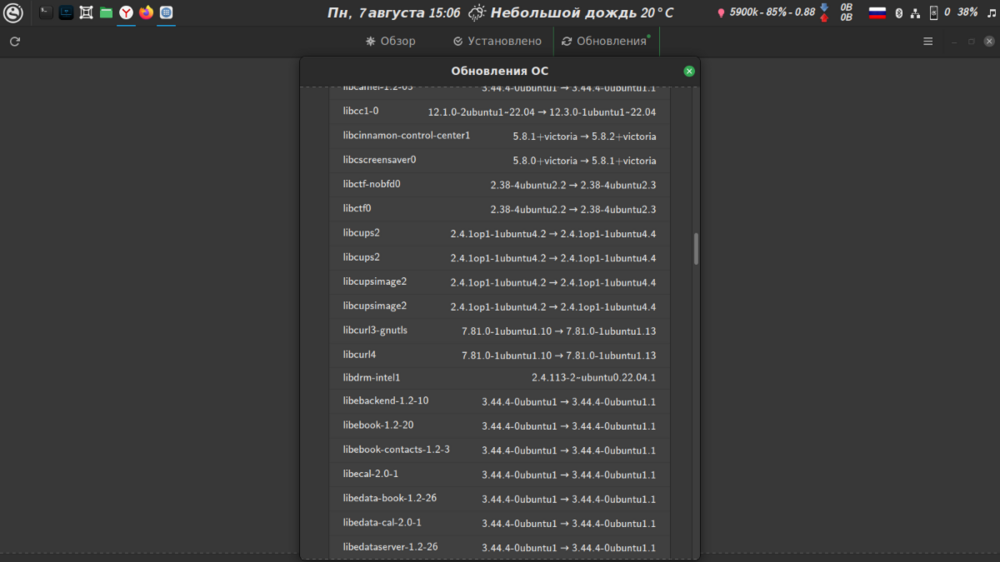Select the libebackend-1.2-10 package row
This screenshot has height=562, width=1000.
[499, 401]
